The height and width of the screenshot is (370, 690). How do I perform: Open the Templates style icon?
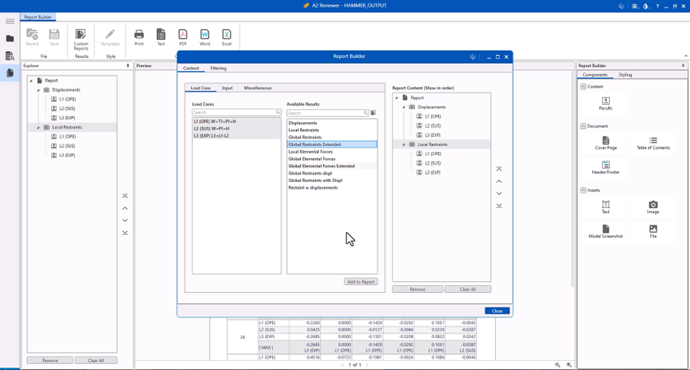click(110, 37)
